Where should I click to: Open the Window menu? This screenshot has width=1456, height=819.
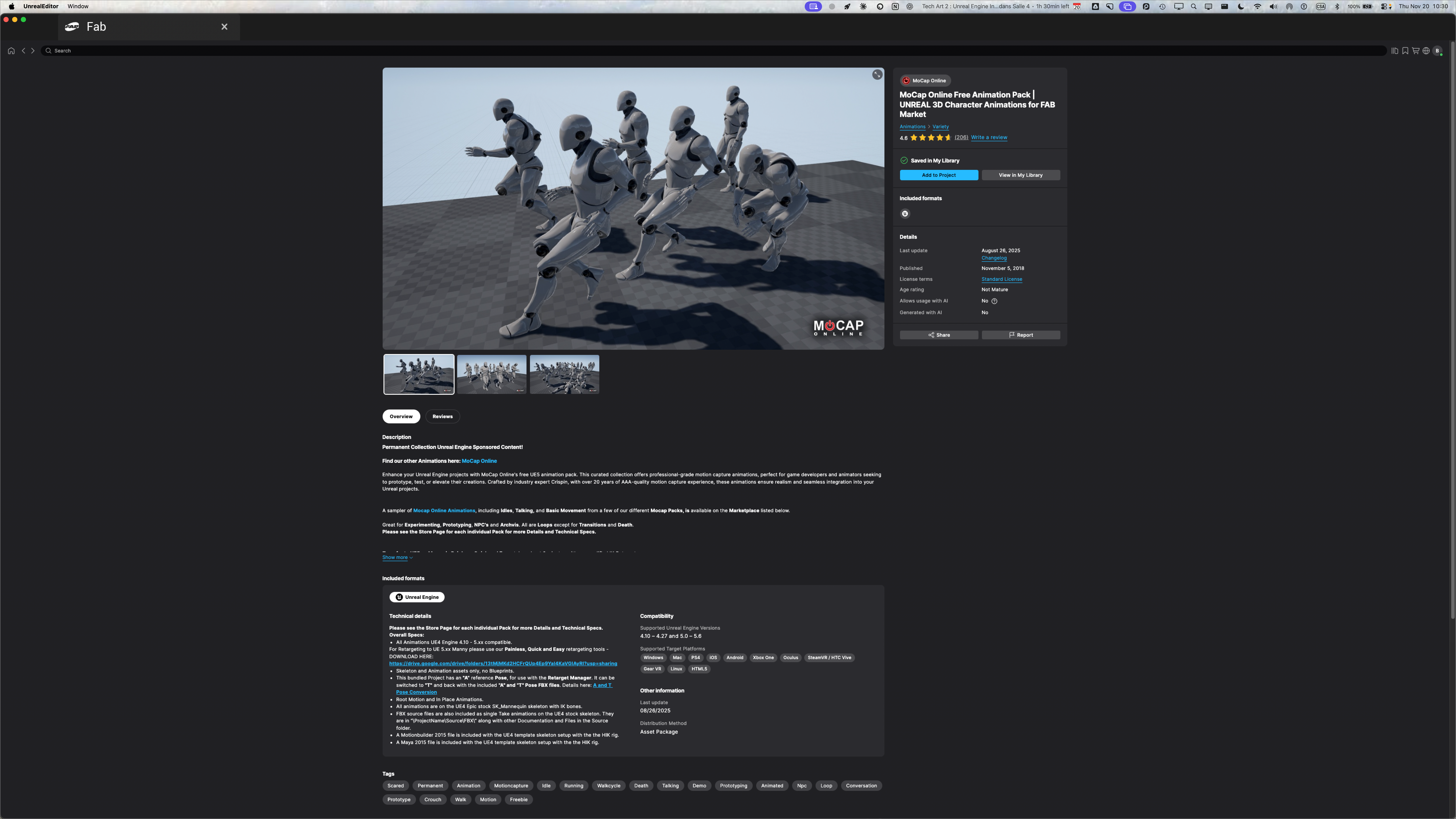[78, 6]
